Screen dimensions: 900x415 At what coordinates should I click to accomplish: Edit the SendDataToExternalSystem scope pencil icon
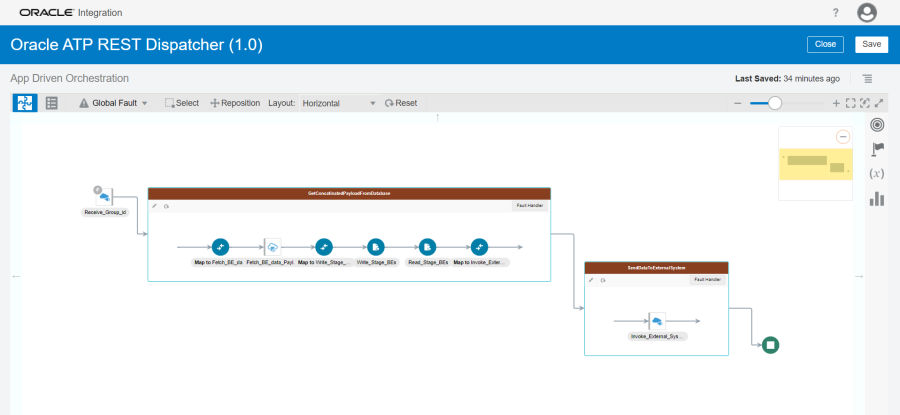(x=591, y=280)
